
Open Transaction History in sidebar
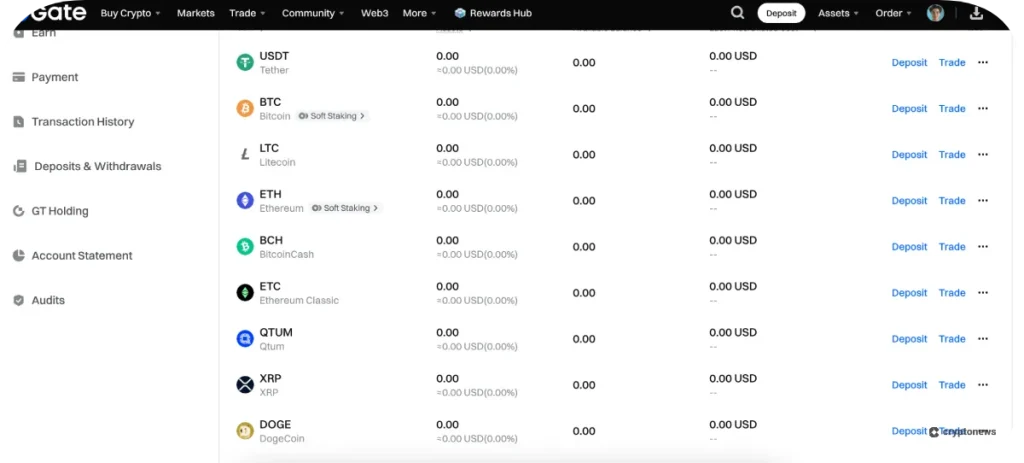point(83,121)
